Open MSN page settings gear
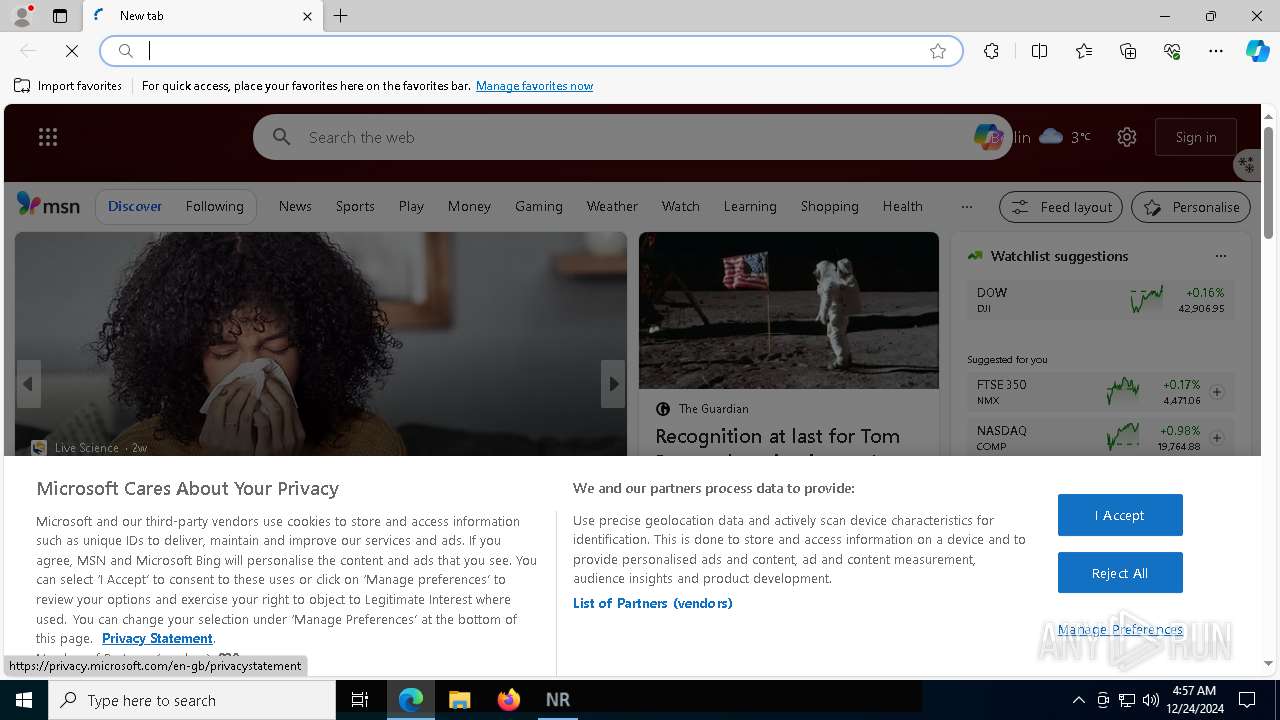 tap(1127, 137)
